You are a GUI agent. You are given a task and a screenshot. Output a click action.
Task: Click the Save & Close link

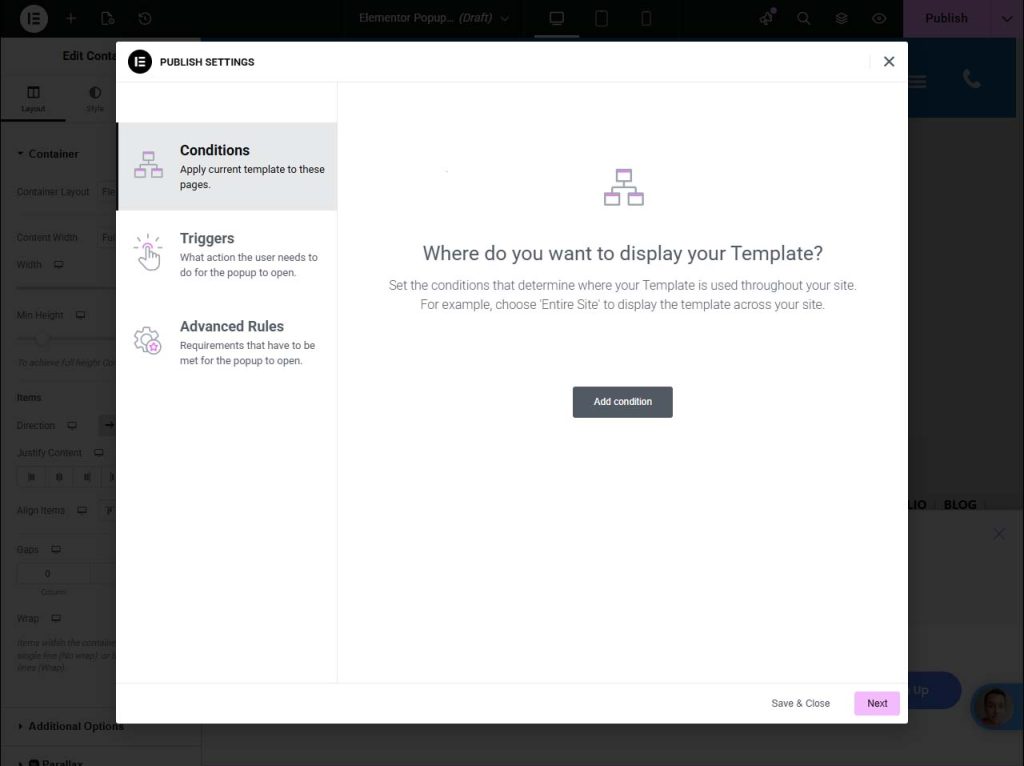point(800,703)
